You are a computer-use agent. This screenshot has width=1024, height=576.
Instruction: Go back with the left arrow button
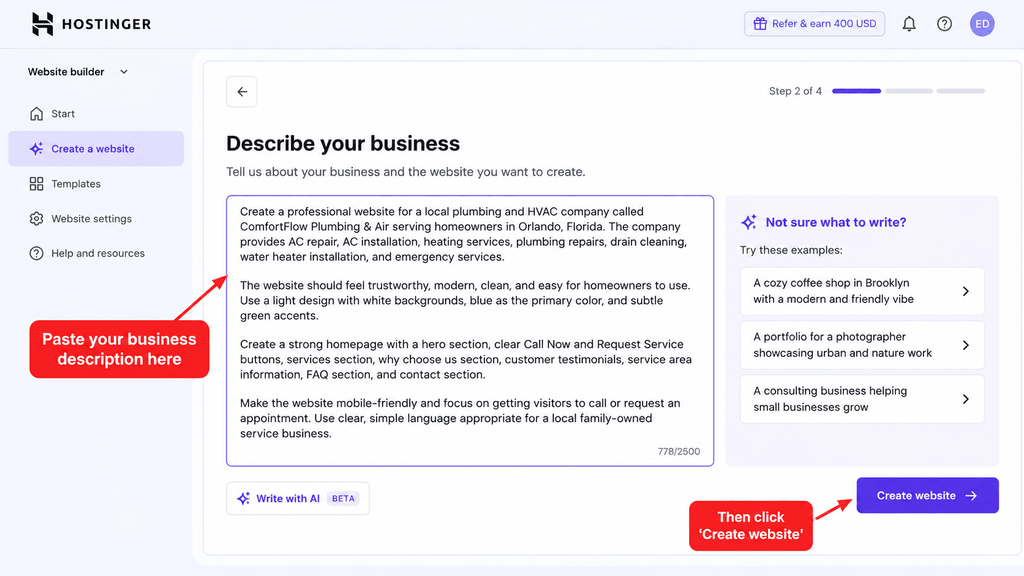[x=242, y=91]
